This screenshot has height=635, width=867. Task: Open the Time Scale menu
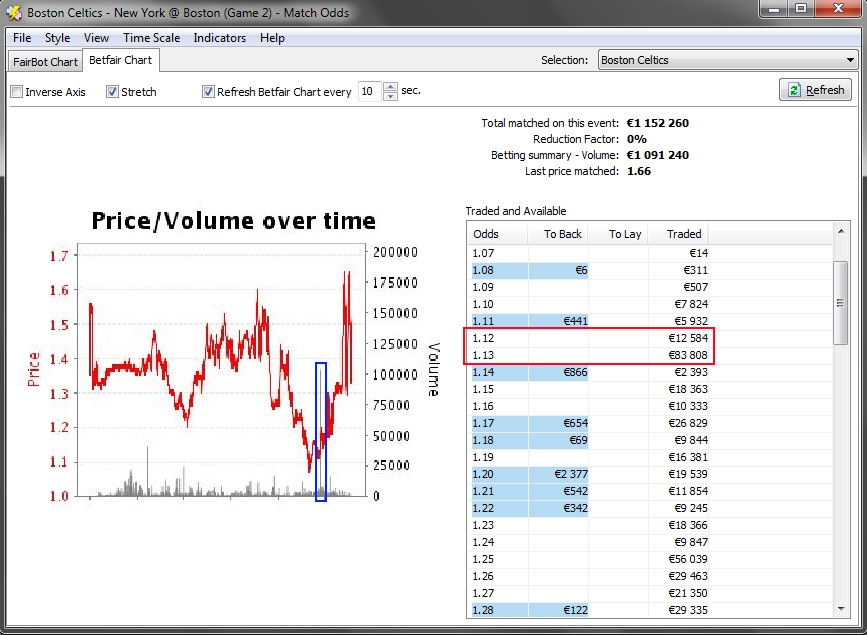pyautogui.click(x=152, y=38)
